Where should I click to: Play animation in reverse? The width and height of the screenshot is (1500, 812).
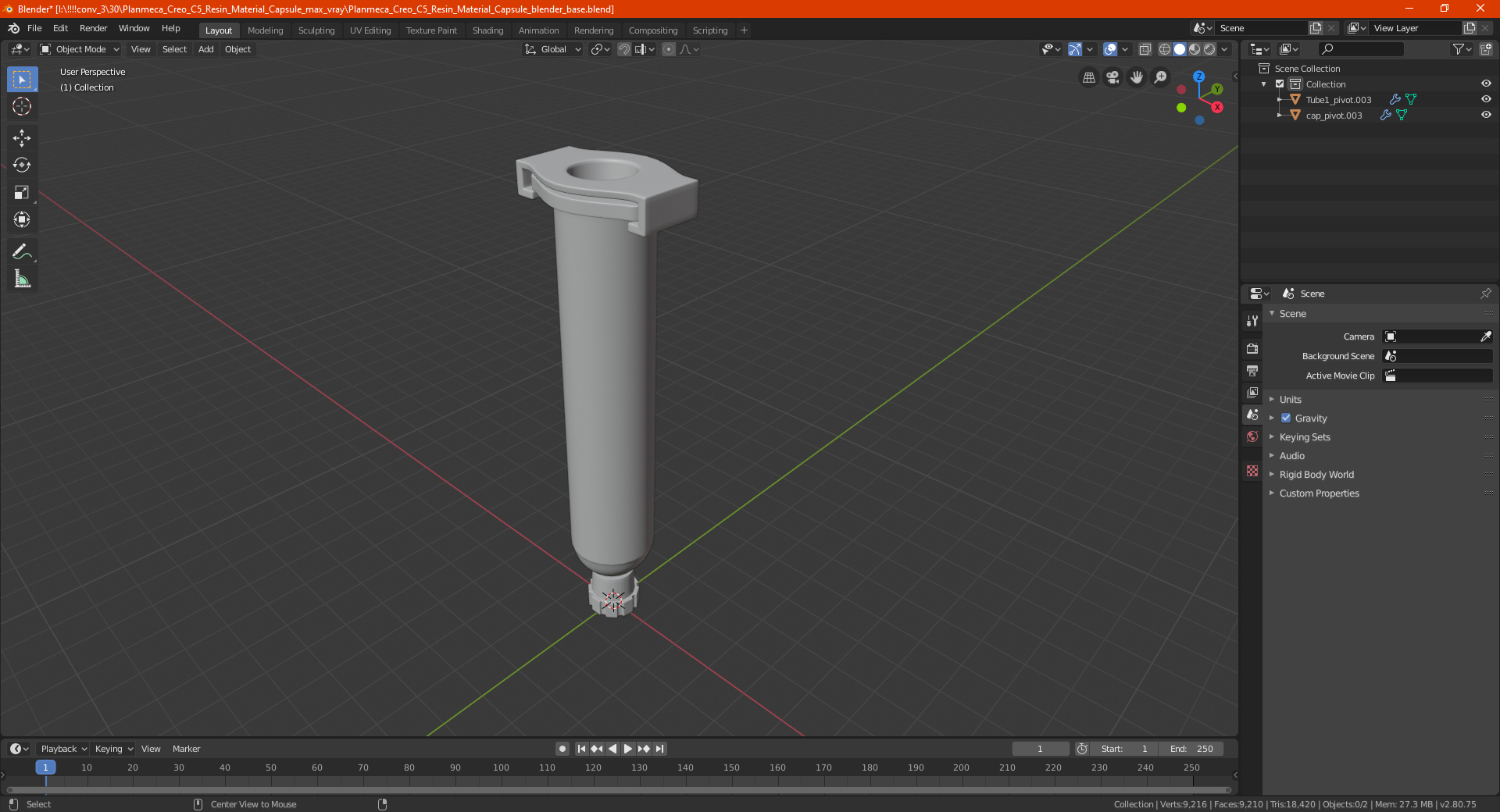(612, 749)
